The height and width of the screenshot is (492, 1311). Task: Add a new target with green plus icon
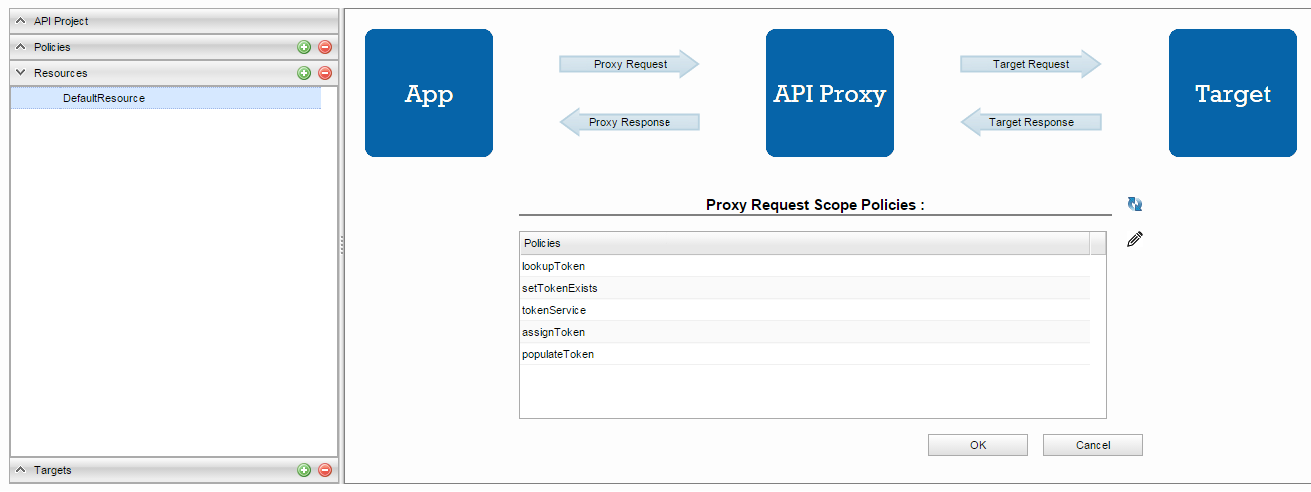click(304, 470)
